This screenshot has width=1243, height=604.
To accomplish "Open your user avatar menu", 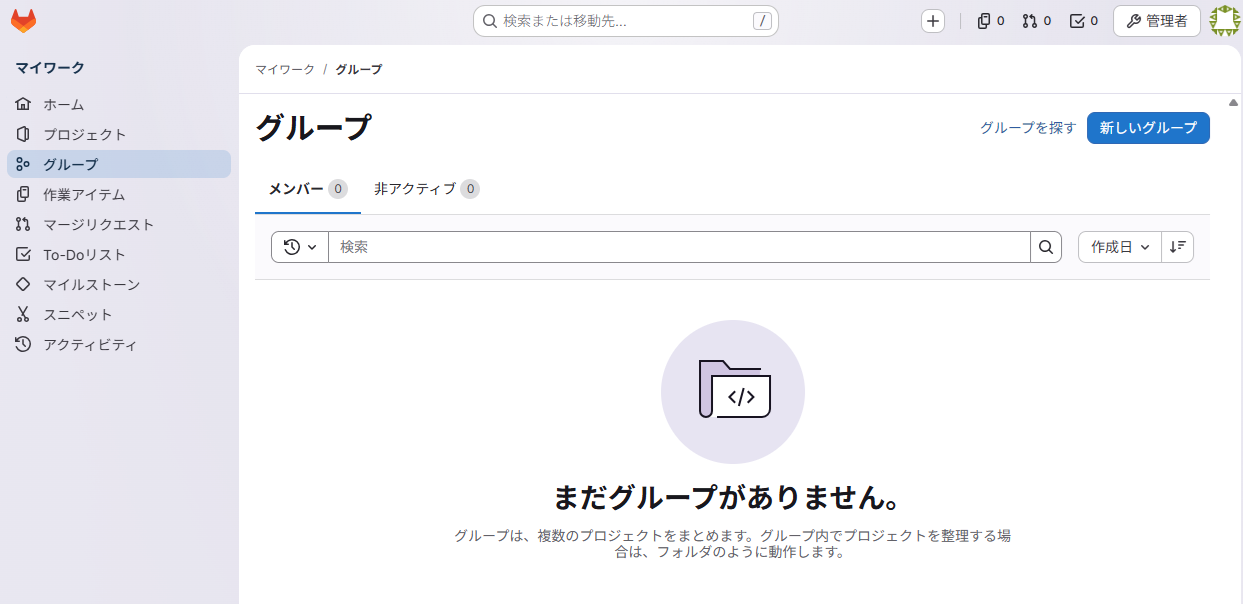I will point(1224,20).
